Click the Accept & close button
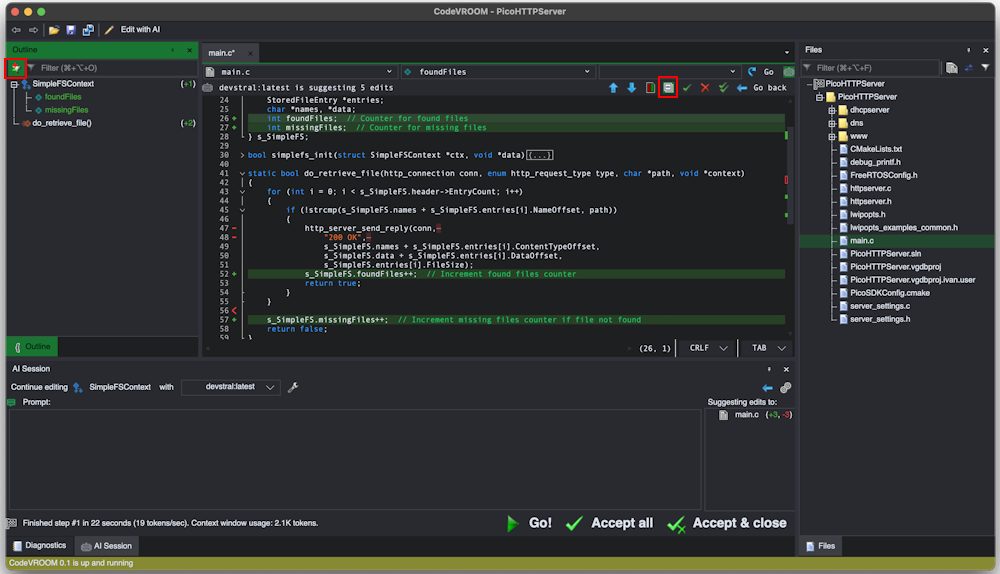This screenshot has height=574, width=1000. [726, 524]
